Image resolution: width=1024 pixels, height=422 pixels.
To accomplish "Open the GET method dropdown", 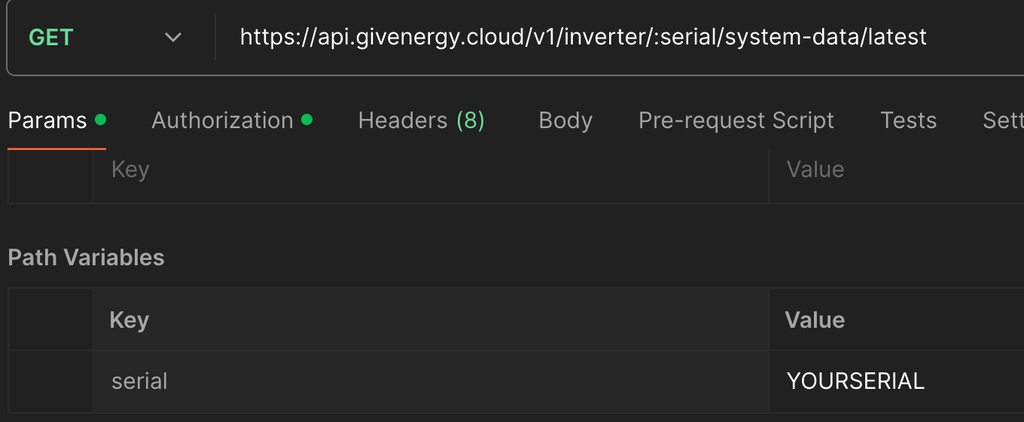I will tap(50, 37).
